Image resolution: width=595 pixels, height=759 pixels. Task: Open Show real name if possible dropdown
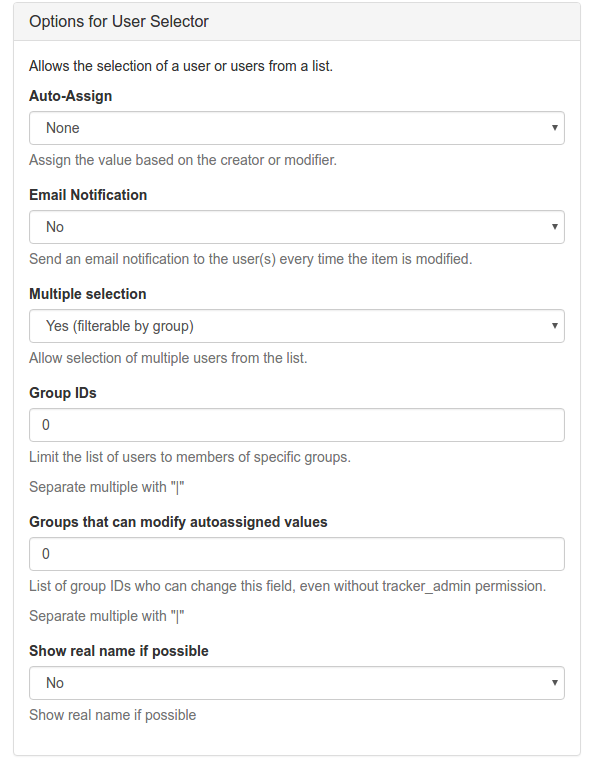pos(297,683)
